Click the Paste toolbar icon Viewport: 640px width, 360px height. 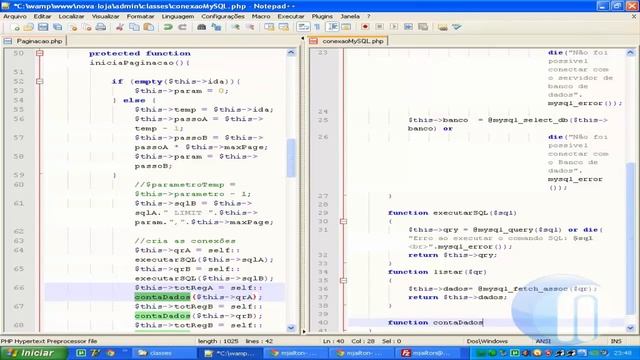[149, 27]
